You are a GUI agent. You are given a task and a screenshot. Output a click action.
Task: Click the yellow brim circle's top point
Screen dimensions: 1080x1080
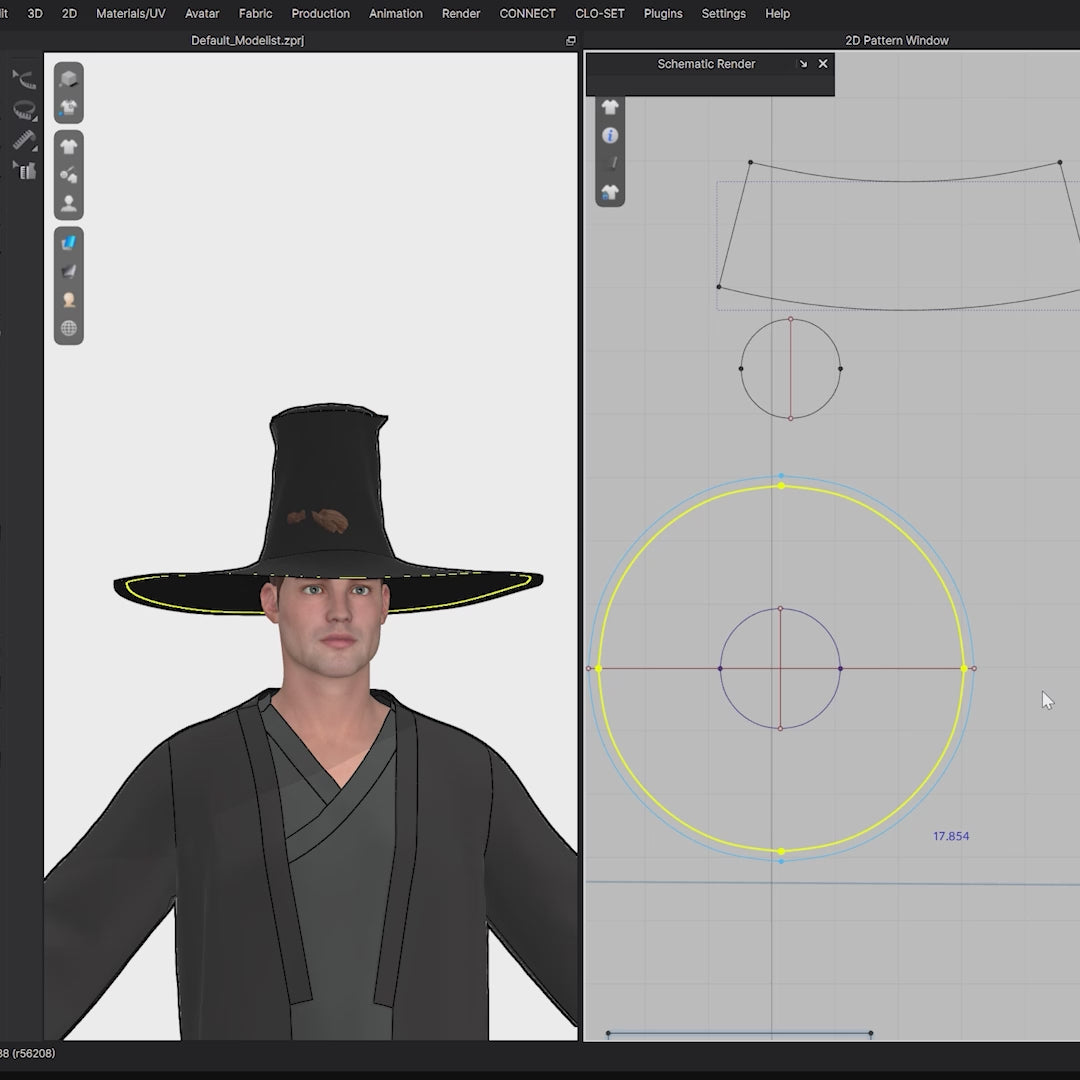click(781, 486)
